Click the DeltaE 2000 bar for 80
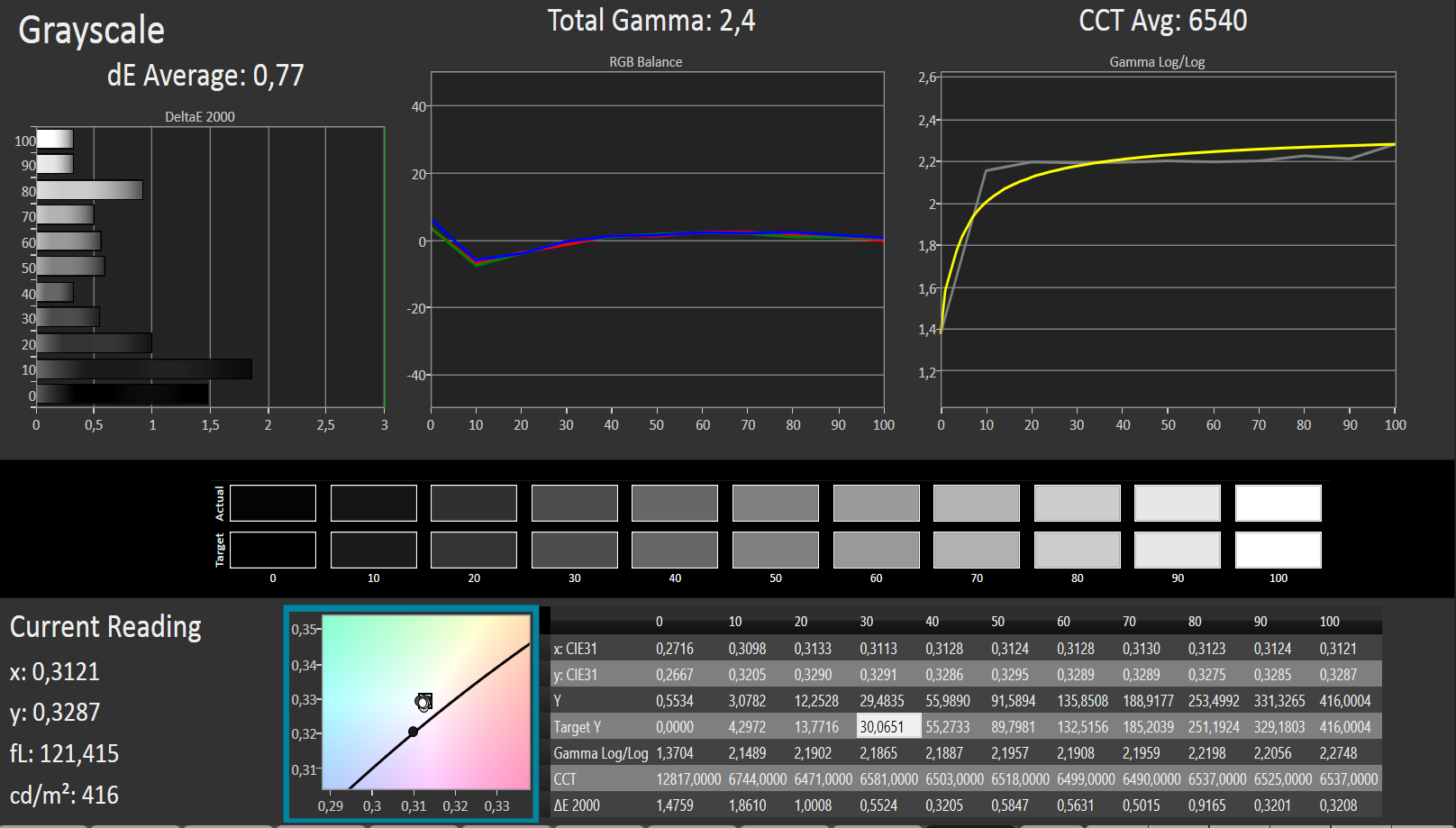The image size is (1456, 828). (90, 190)
